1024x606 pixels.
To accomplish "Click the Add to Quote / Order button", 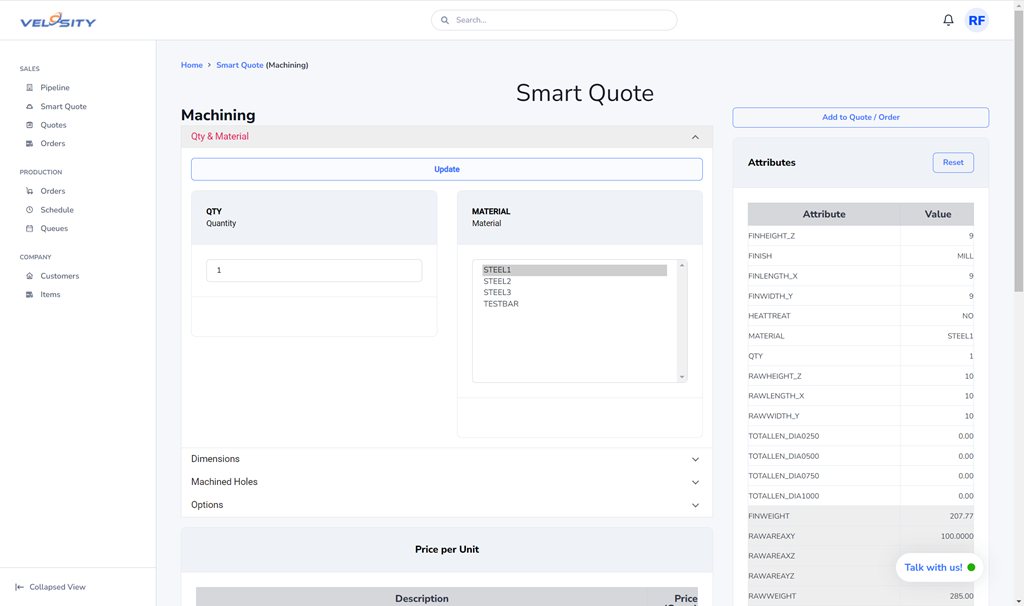I will 860,117.
